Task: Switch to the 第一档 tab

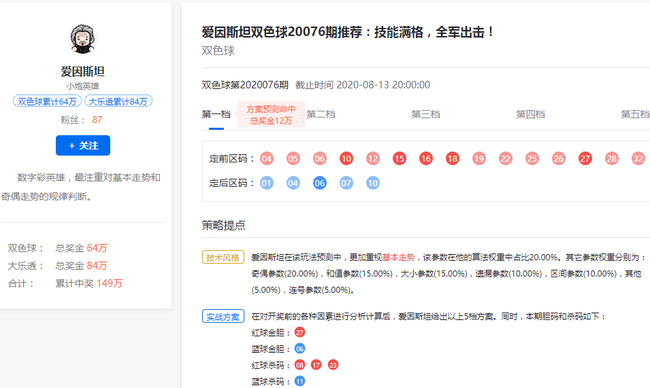Action: (x=216, y=114)
